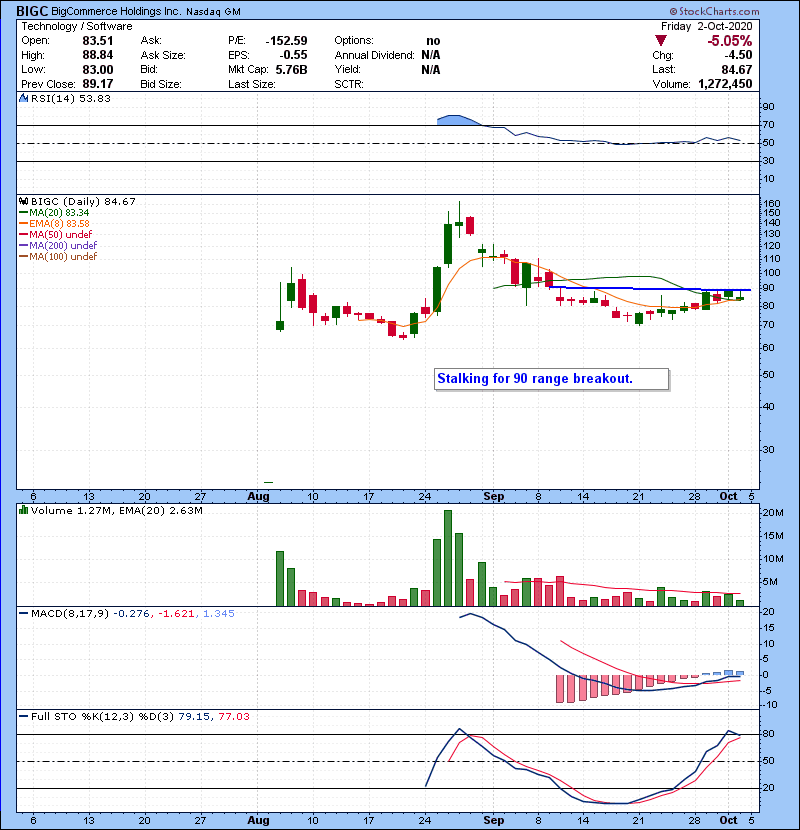800x830 pixels.
Task: Click the Mkt Cap value 5.76B
Action: pos(291,69)
